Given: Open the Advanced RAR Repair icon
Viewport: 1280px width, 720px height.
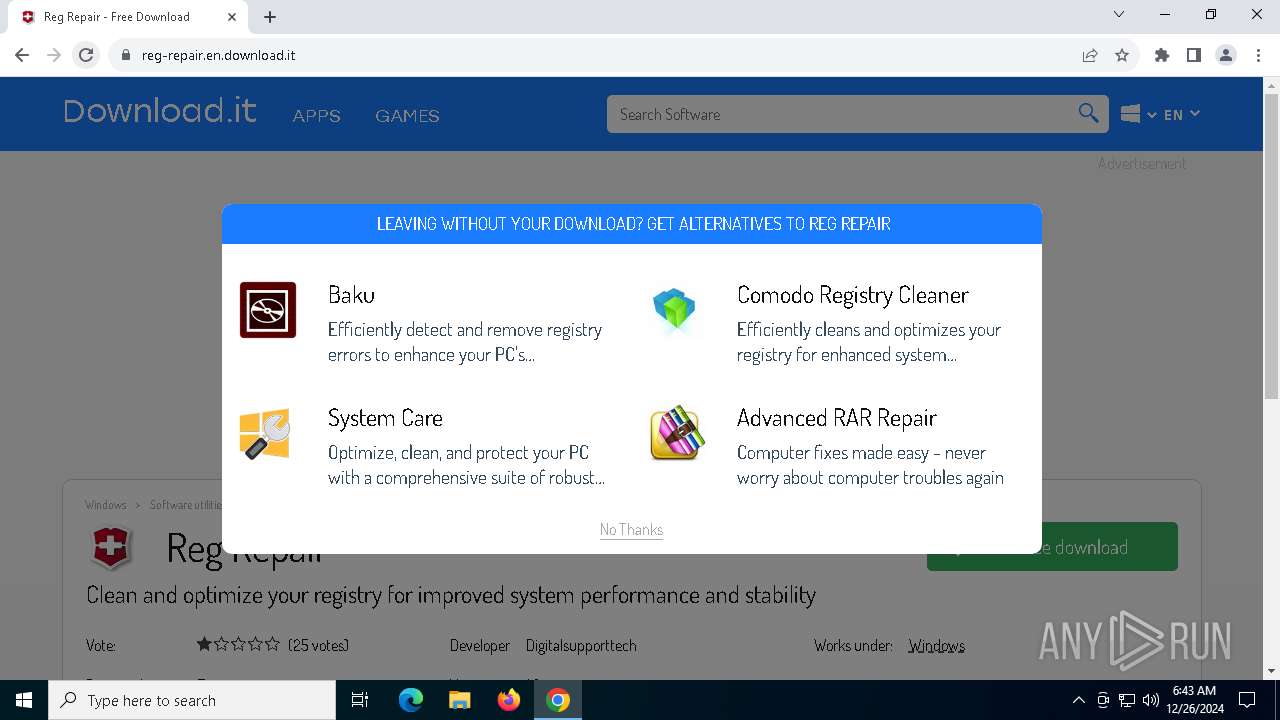Looking at the screenshot, I should (677, 433).
